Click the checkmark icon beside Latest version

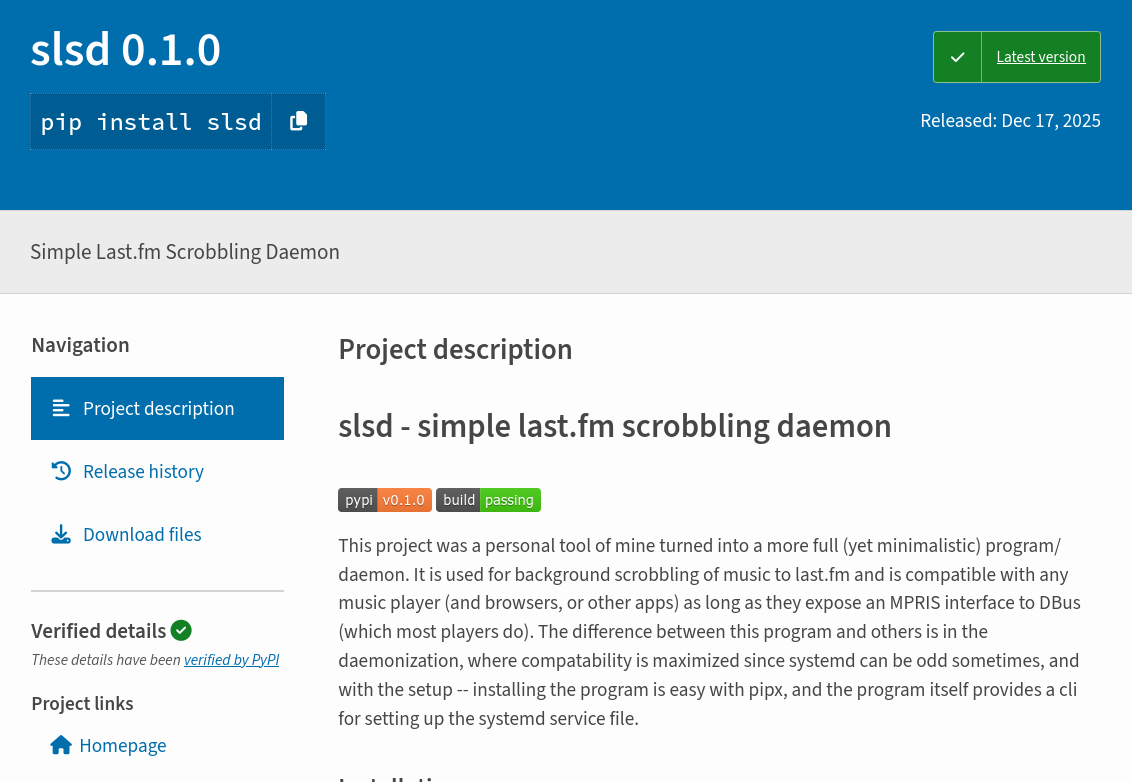coord(957,57)
